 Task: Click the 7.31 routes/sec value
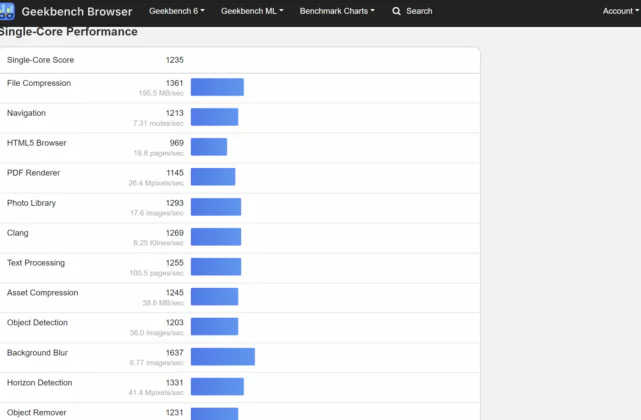tap(158, 123)
